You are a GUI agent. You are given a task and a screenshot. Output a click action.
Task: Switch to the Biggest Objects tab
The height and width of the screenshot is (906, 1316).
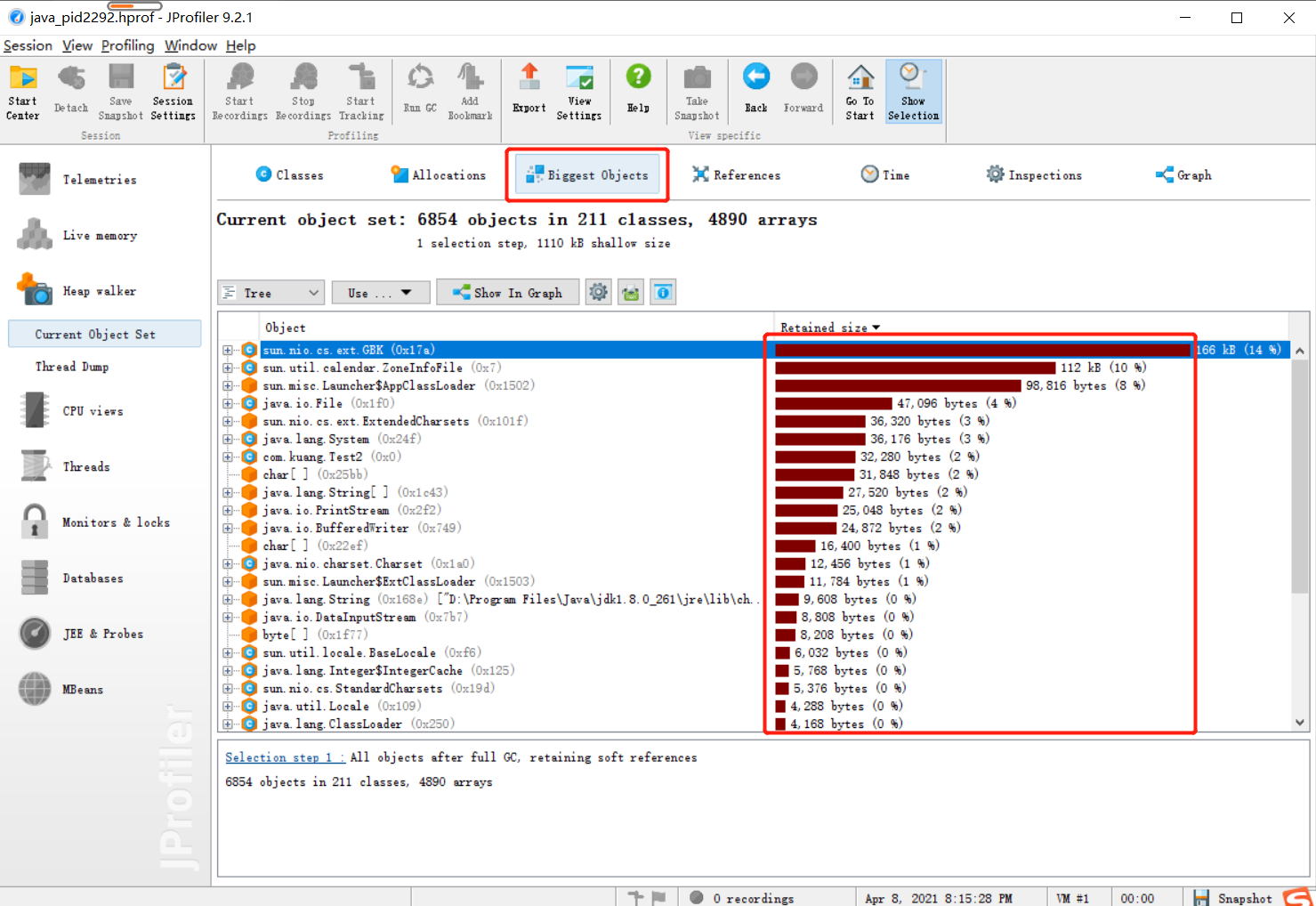(587, 175)
